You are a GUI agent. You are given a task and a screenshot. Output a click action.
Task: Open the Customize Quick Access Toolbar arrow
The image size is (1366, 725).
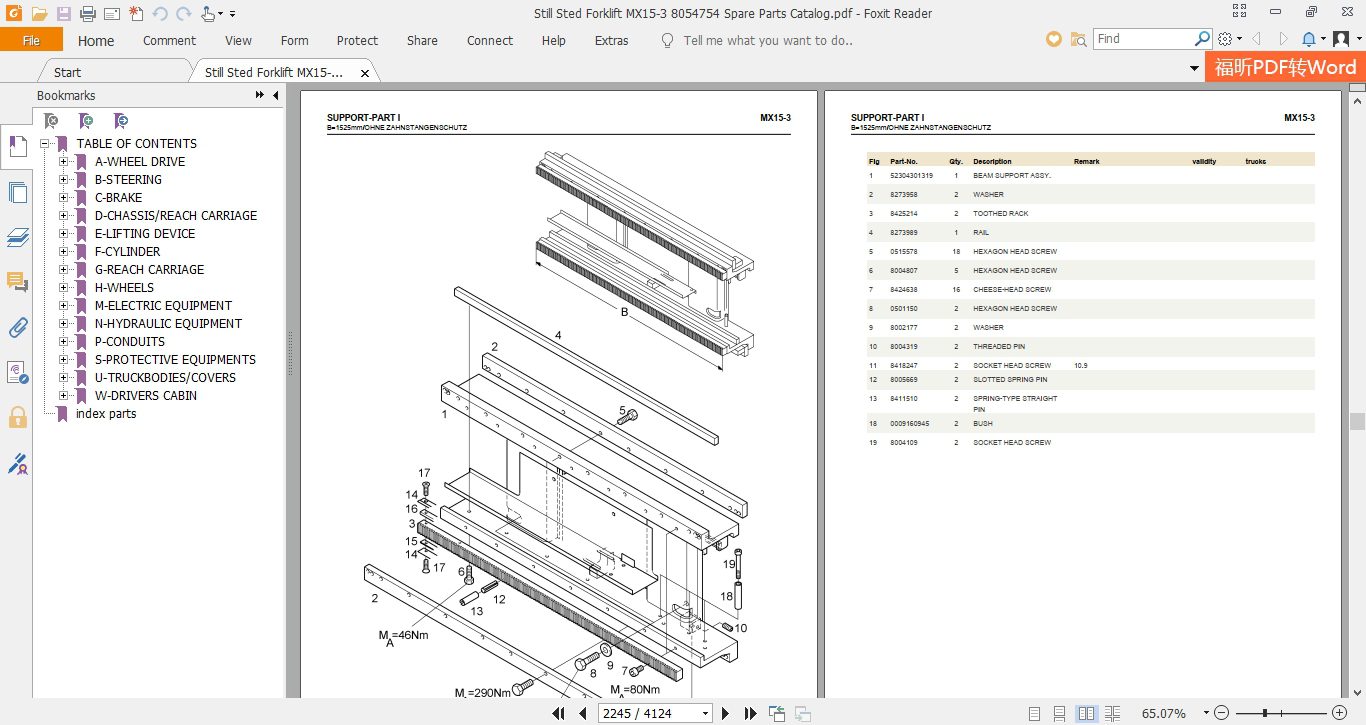coord(233,14)
